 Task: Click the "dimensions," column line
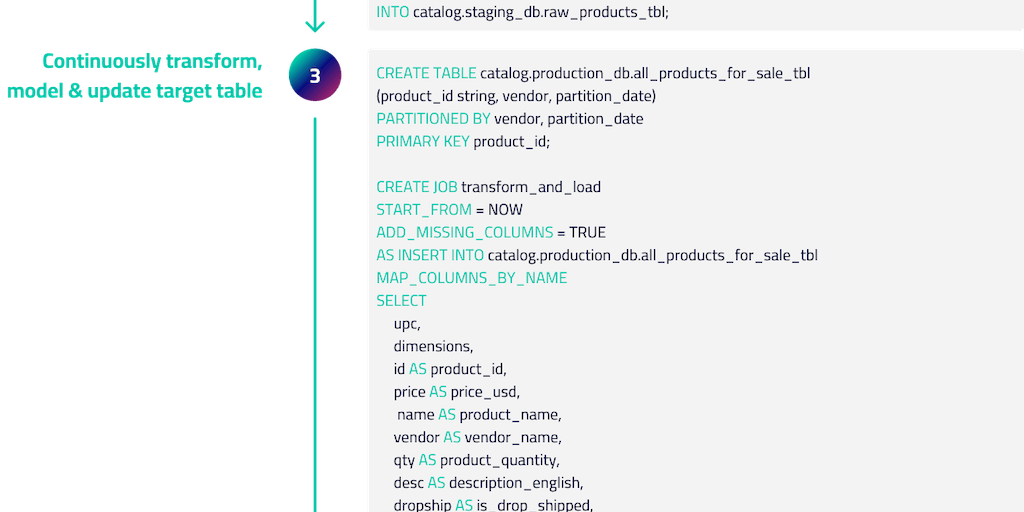[432, 346]
